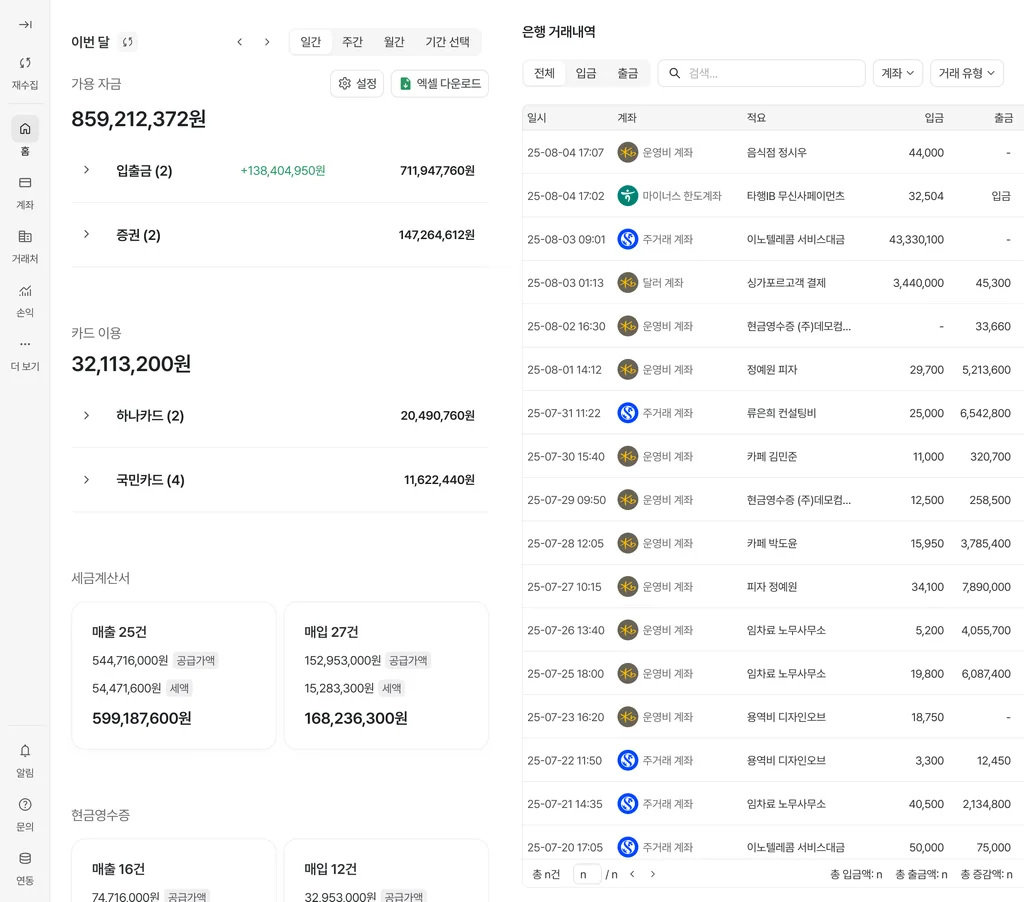1024x902 pixels.
Task: Open 알림 notifications bell icon
Action: tap(25, 751)
